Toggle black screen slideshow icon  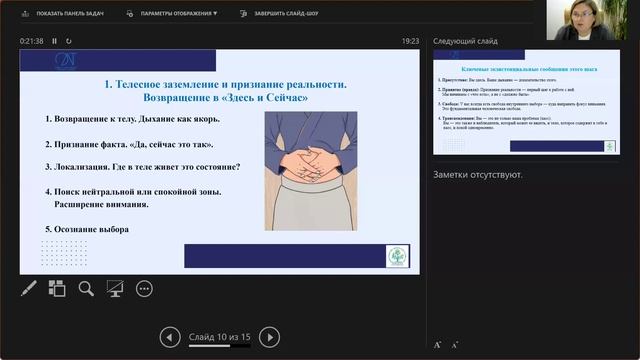115,289
